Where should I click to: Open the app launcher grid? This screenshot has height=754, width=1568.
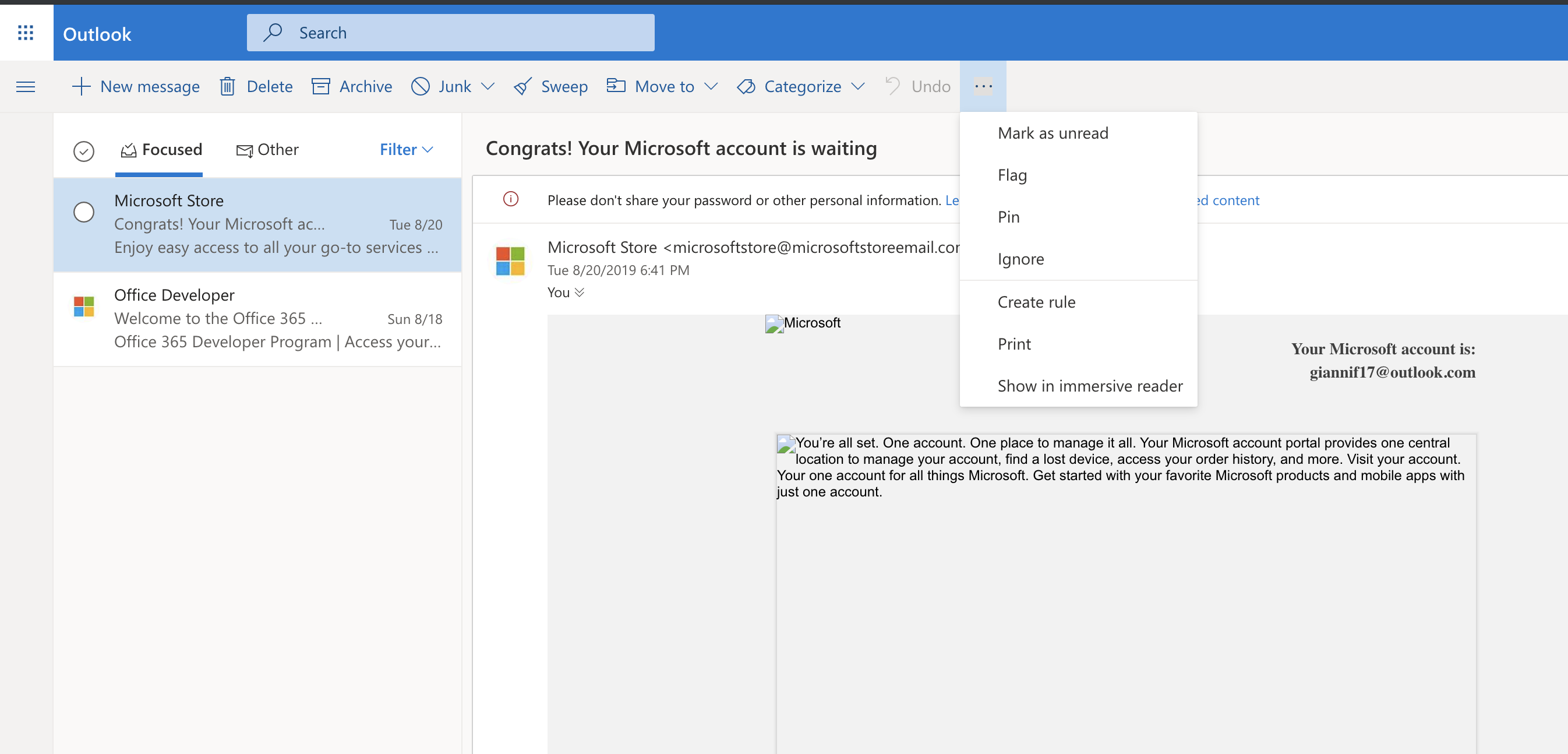(x=26, y=32)
